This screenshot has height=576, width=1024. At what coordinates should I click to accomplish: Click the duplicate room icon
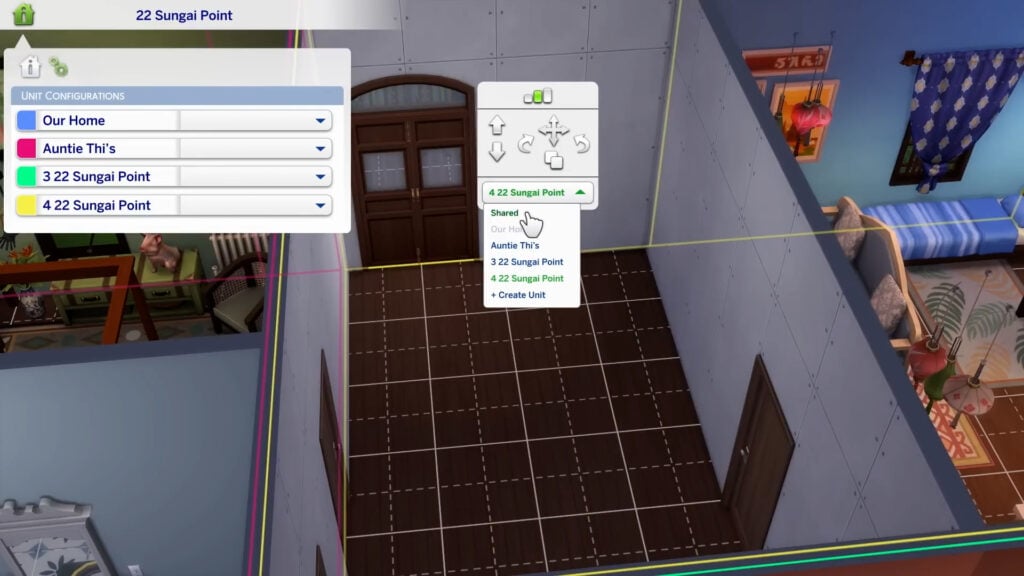point(553,160)
